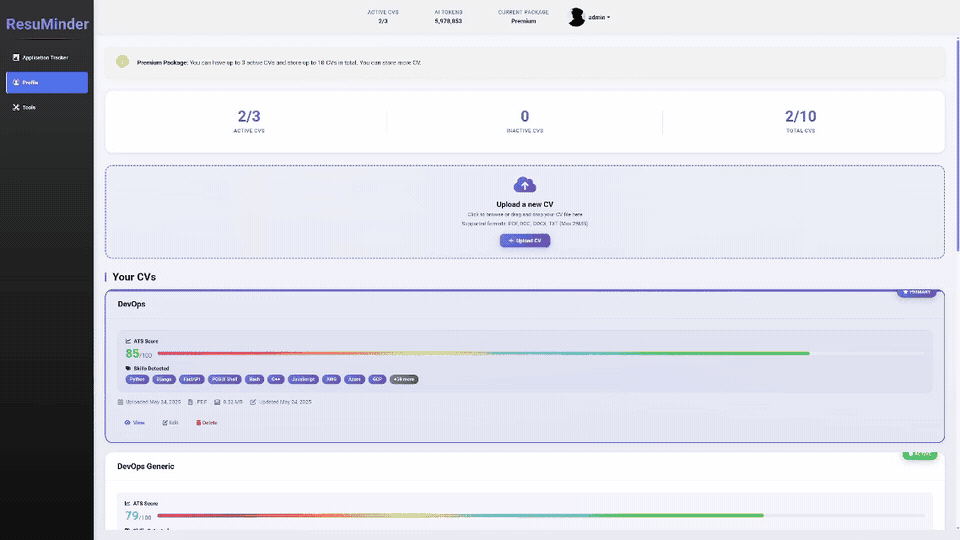Click the Uploaded date calendar icon
Viewport: 960px width, 540px height.
click(x=121, y=402)
